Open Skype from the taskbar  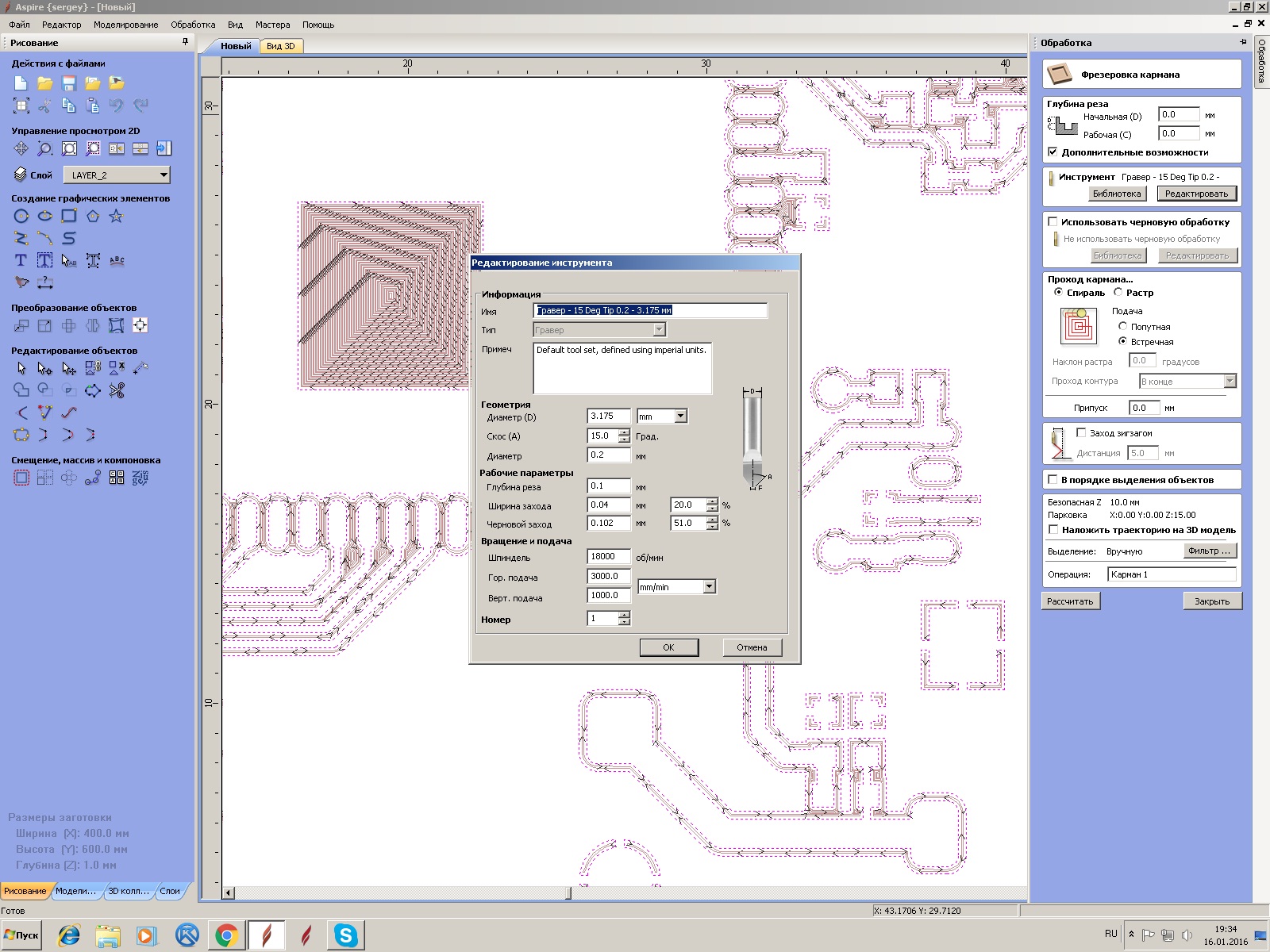pos(345,935)
